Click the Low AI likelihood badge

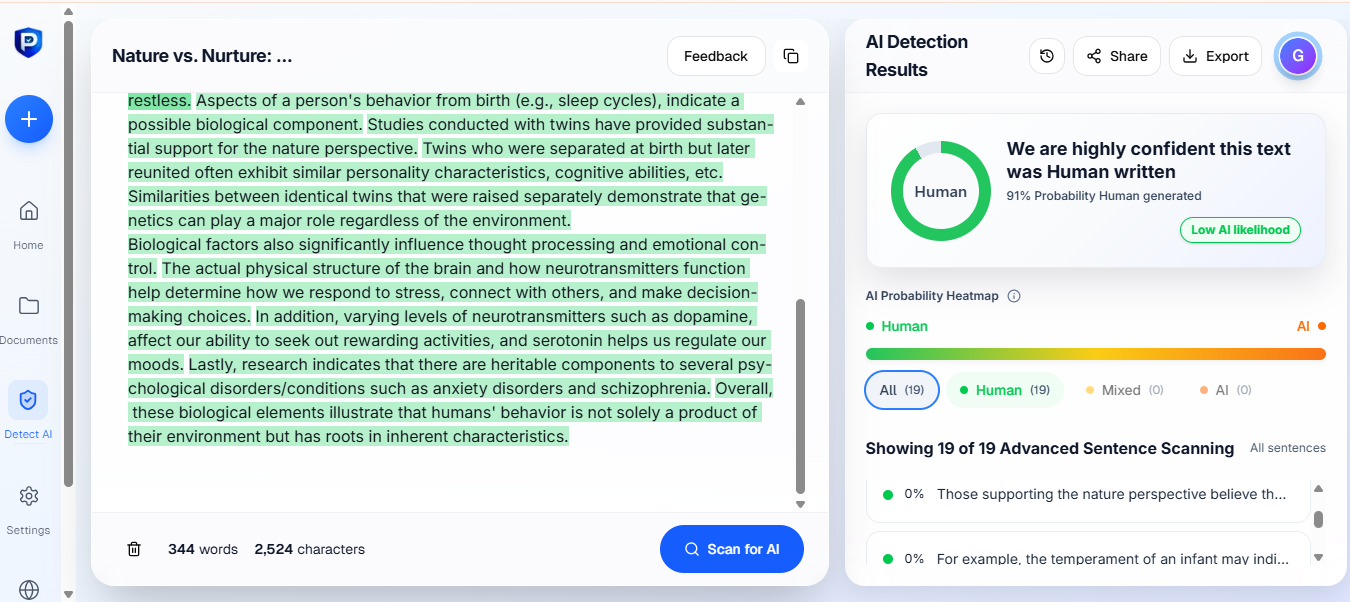click(1240, 230)
